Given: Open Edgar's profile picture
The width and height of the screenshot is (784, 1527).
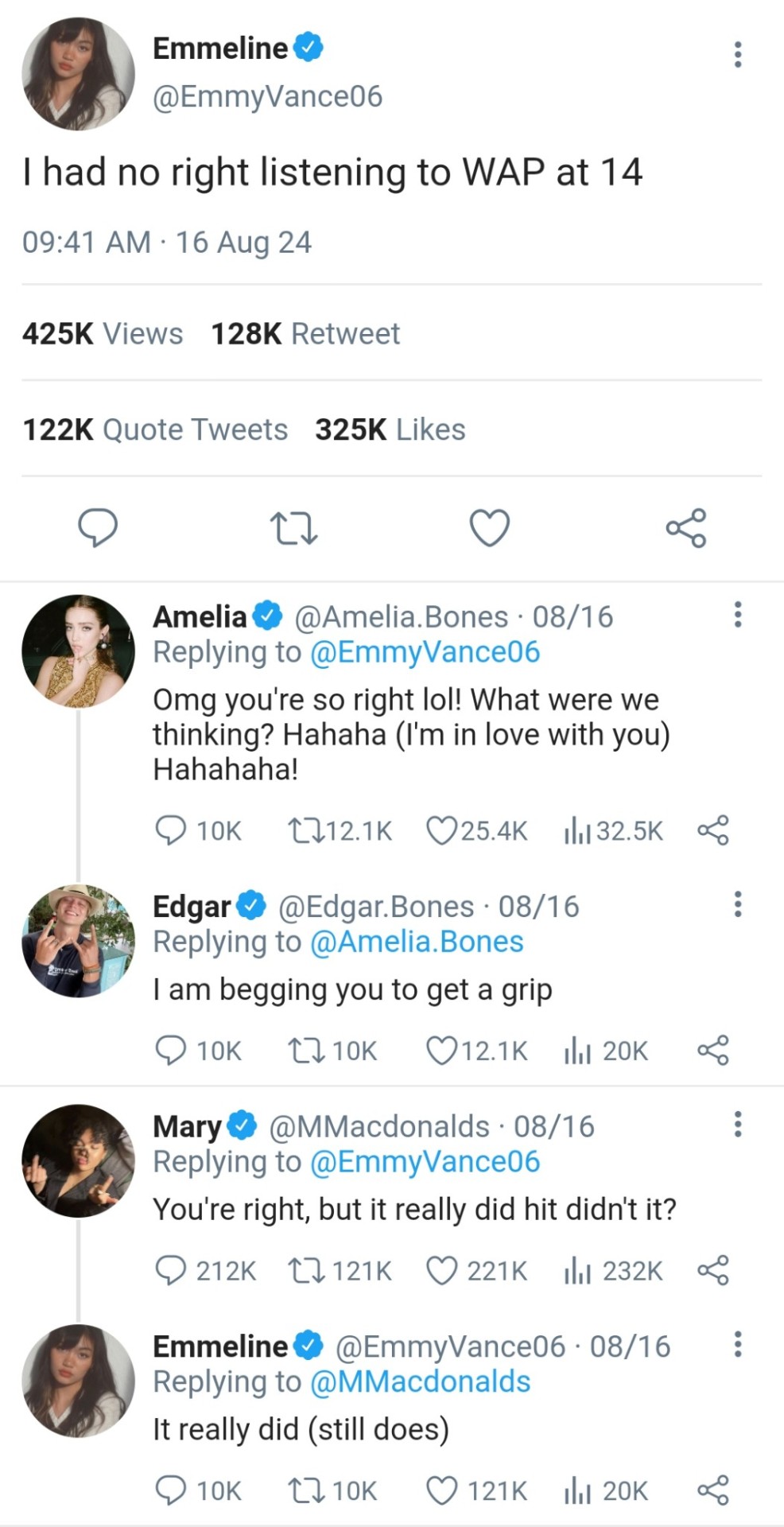Looking at the screenshot, I should click(x=78, y=941).
